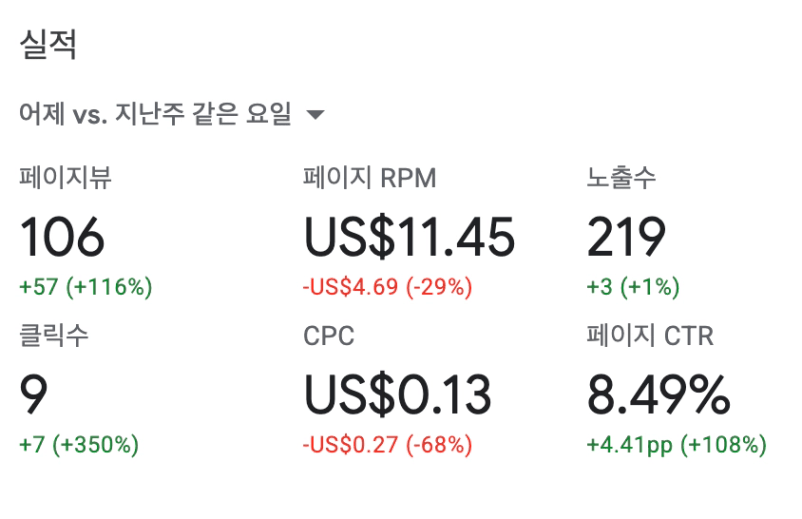802x519 pixels.
Task: Click the clicks value 9
Action: click(x=34, y=395)
